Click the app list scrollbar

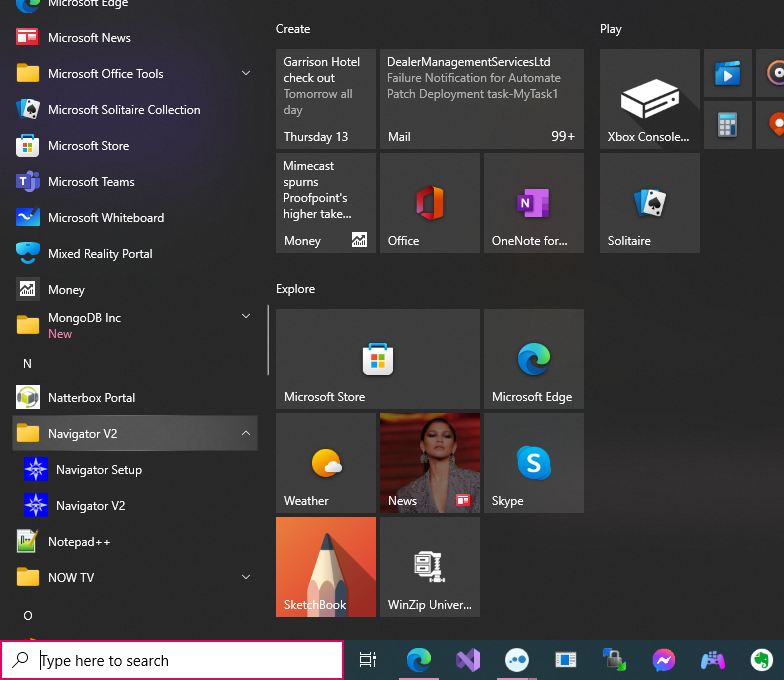[x=268, y=340]
